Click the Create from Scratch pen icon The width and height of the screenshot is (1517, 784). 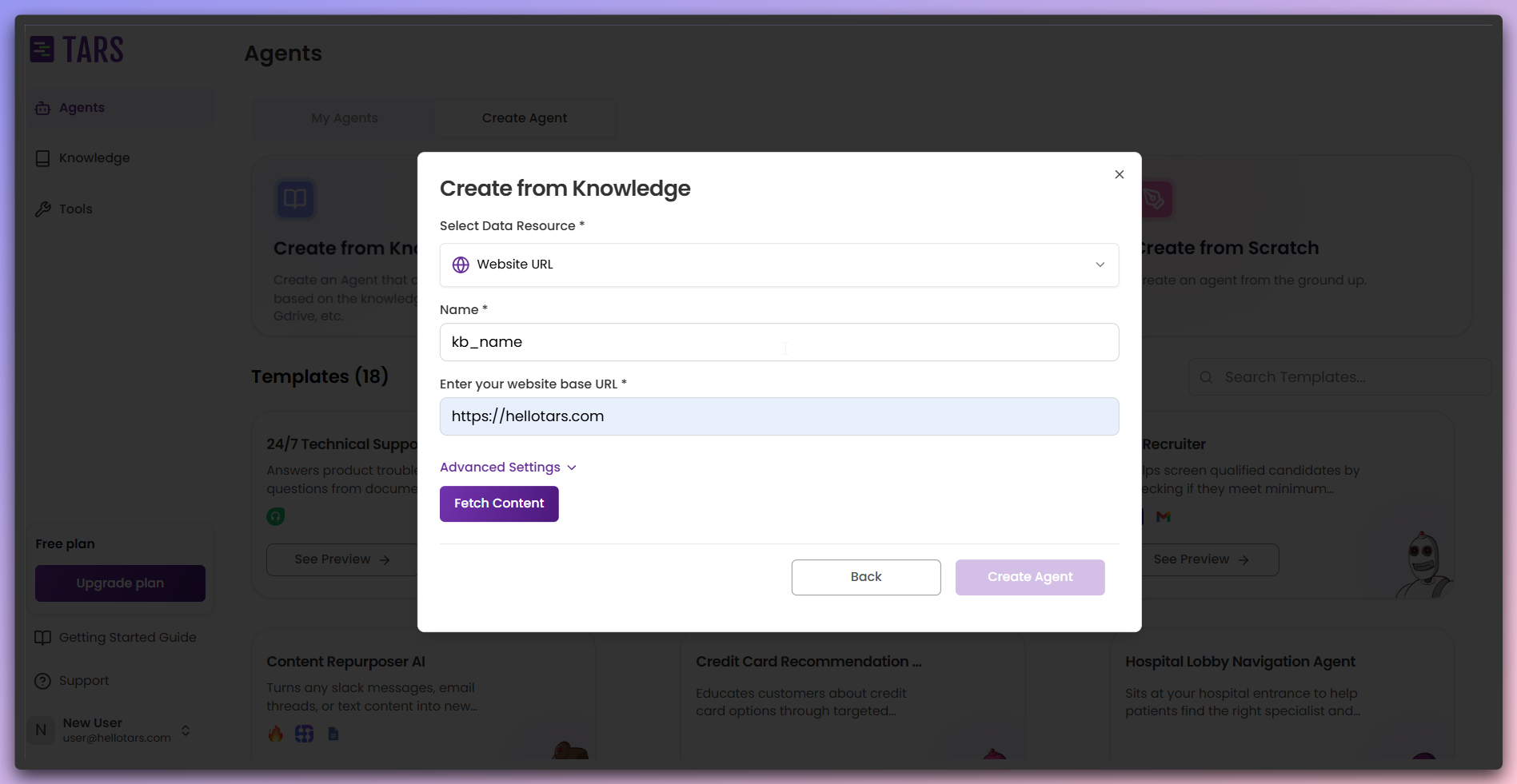[x=1154, y=198]
